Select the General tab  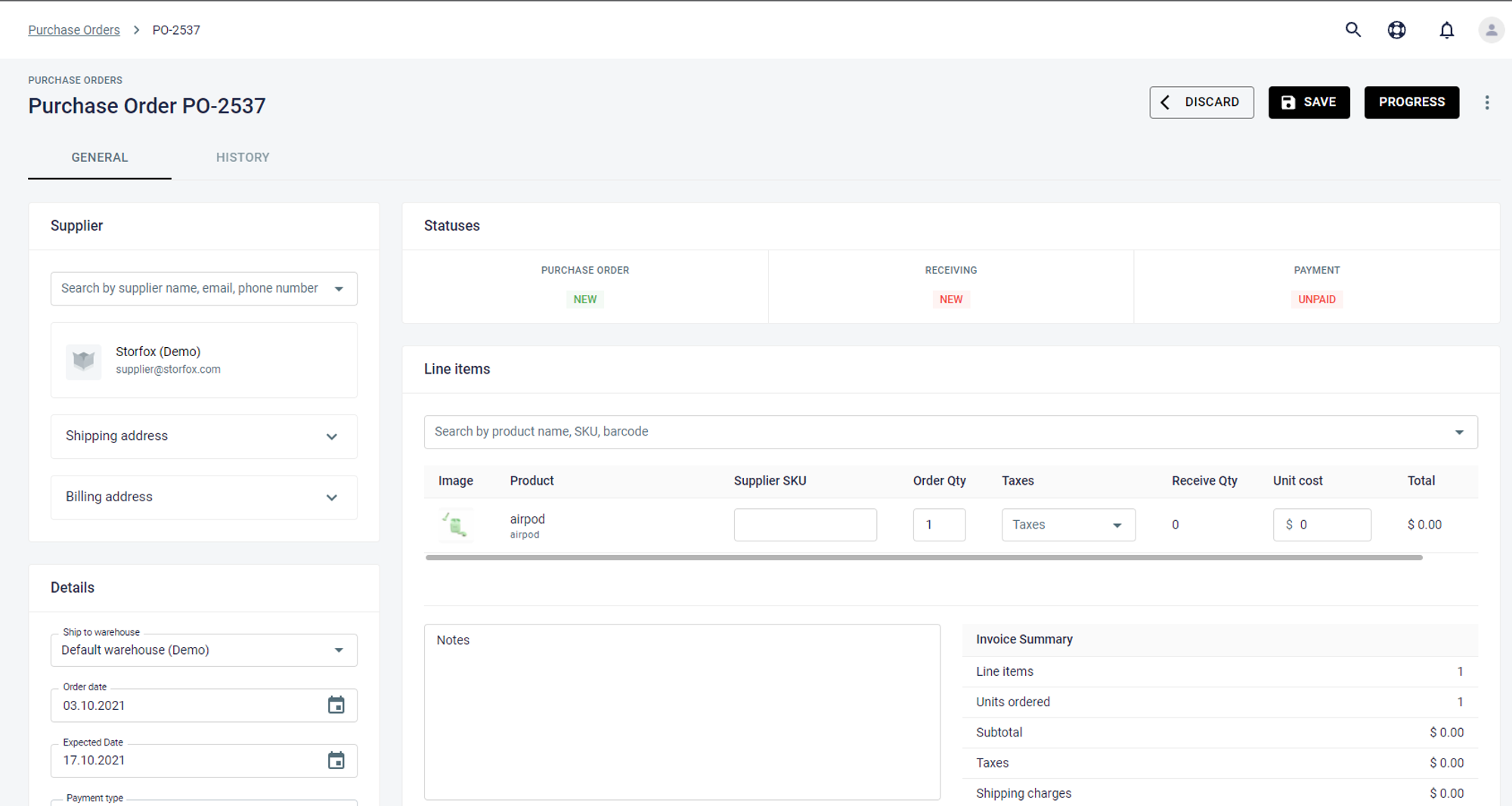coord(100,157)
